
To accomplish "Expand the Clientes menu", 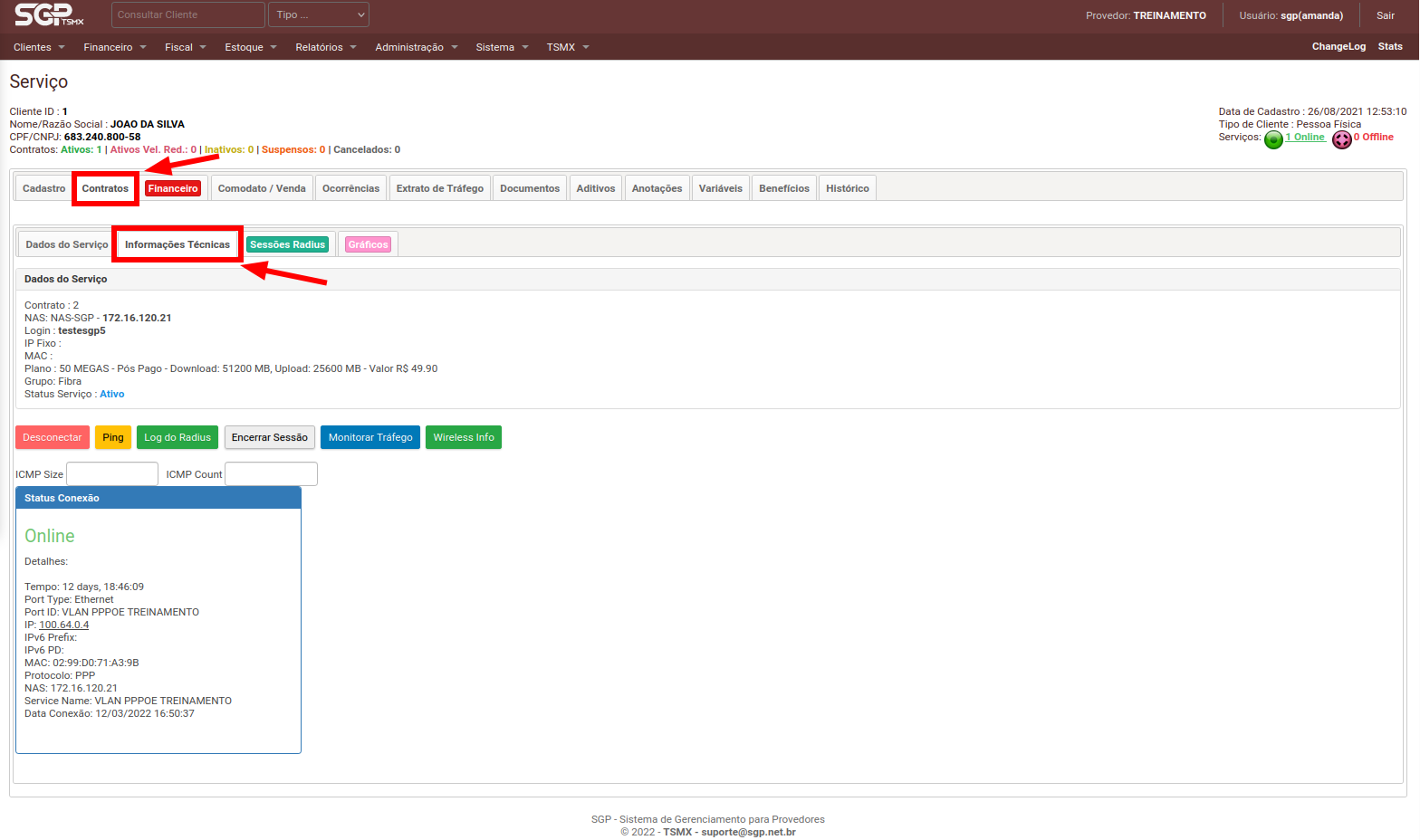I will pyautogui.click(x=39, y=47).
